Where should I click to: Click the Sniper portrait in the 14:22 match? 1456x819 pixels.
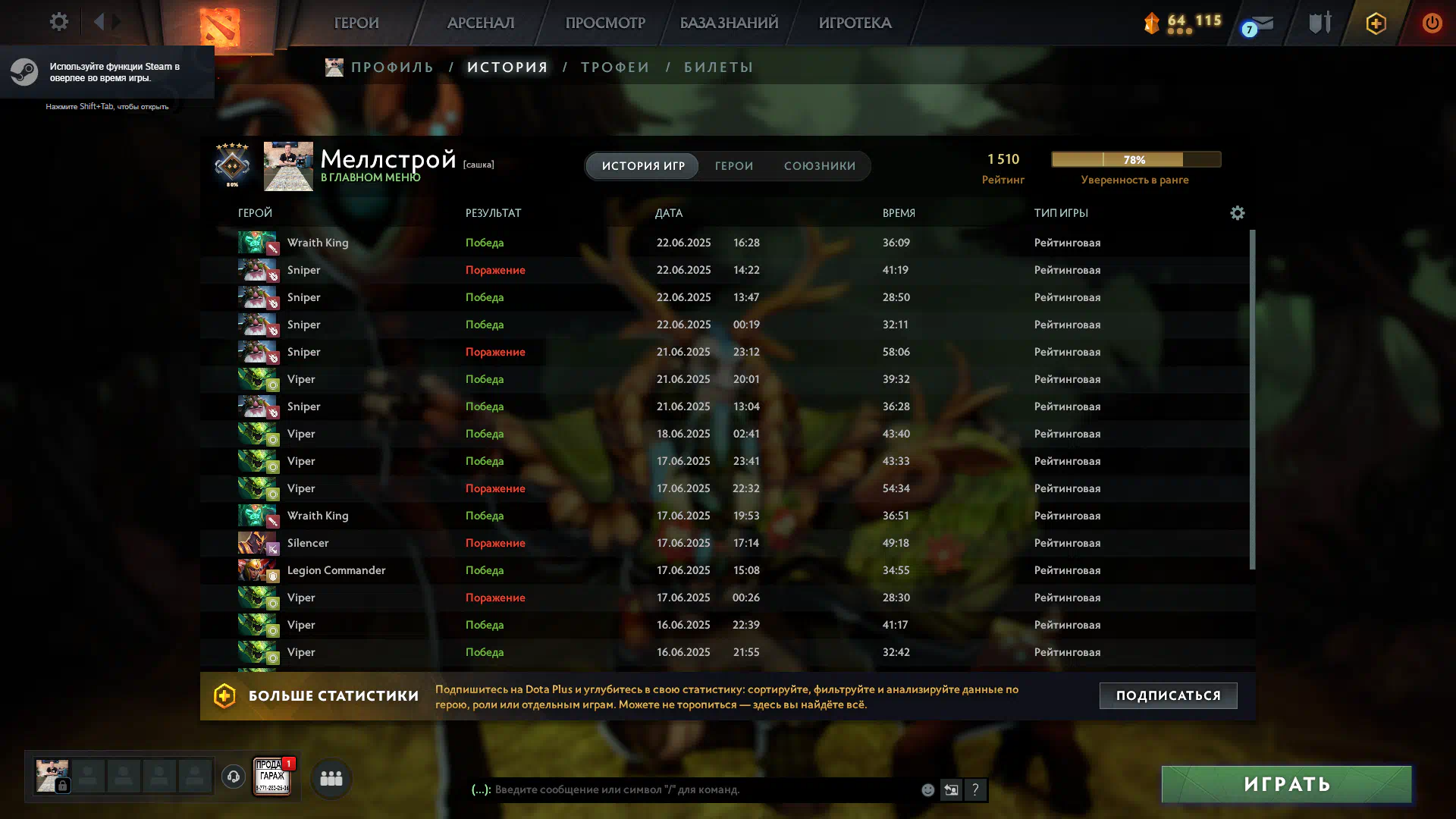pos(258,270)
